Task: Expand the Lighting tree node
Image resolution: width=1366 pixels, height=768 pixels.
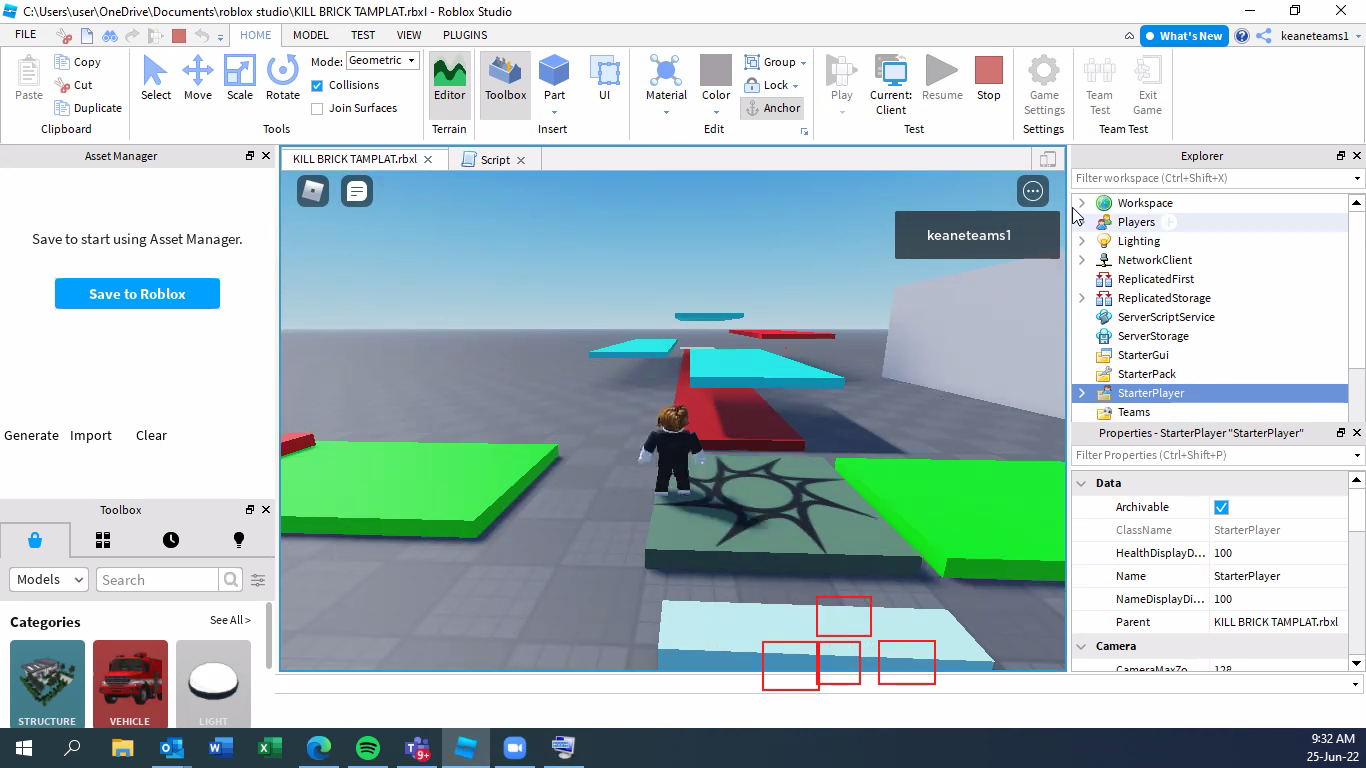Action: pos(1081,241)
